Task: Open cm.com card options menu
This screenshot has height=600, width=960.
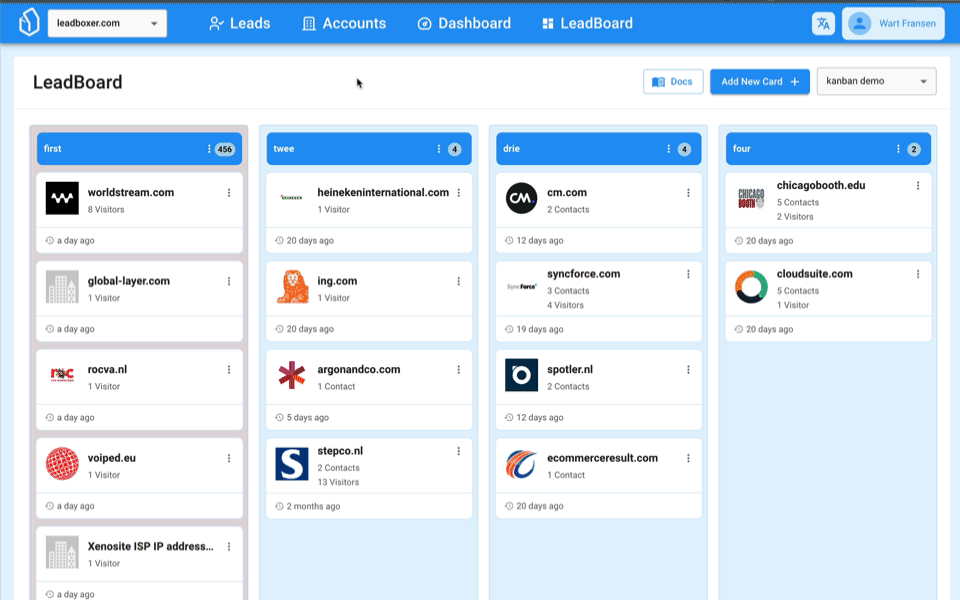Action: (x=688, y=192)
